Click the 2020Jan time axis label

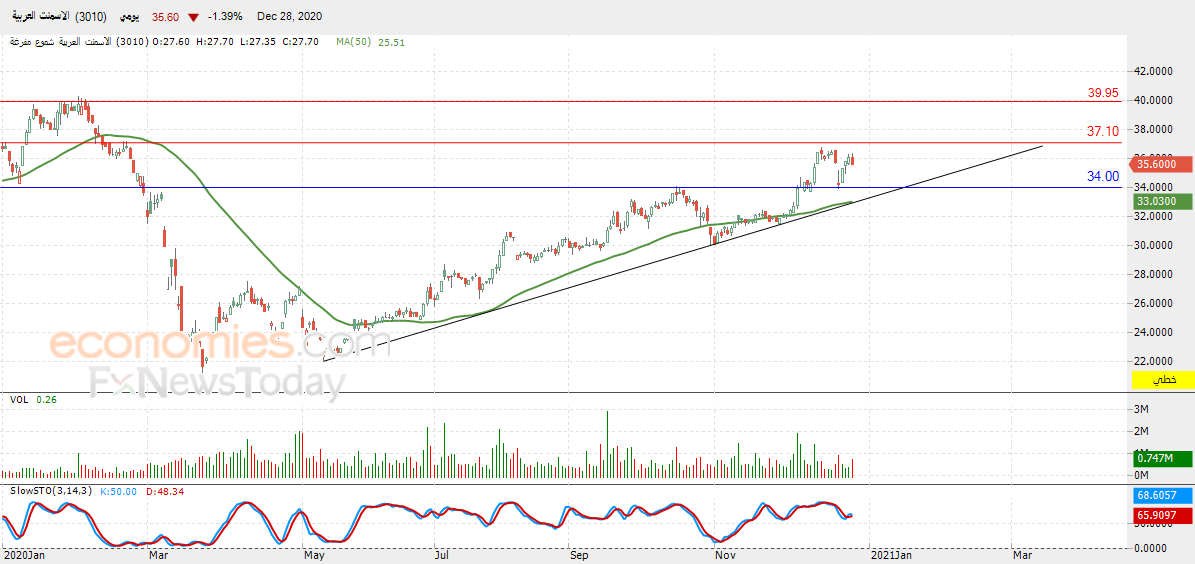[x=22, y=556]
